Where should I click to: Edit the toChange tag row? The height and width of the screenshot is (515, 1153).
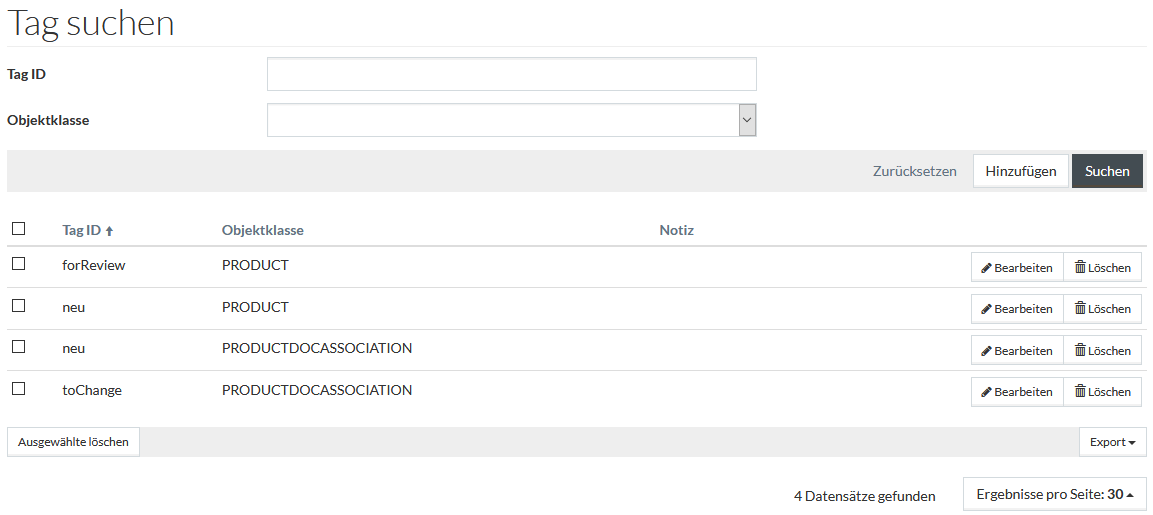pyautogui.click(x=1017, y=391)
